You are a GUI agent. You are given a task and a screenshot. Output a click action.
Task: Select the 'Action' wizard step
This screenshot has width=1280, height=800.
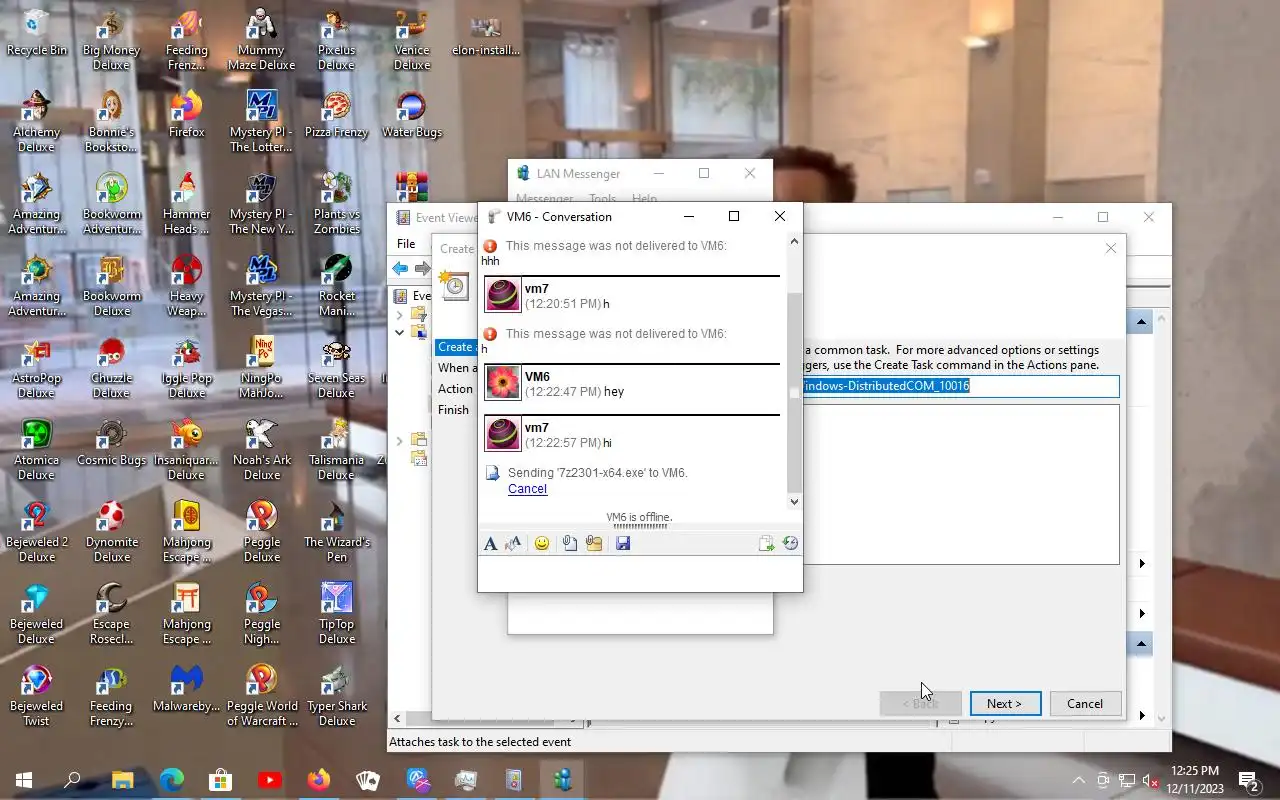(455, 389)
